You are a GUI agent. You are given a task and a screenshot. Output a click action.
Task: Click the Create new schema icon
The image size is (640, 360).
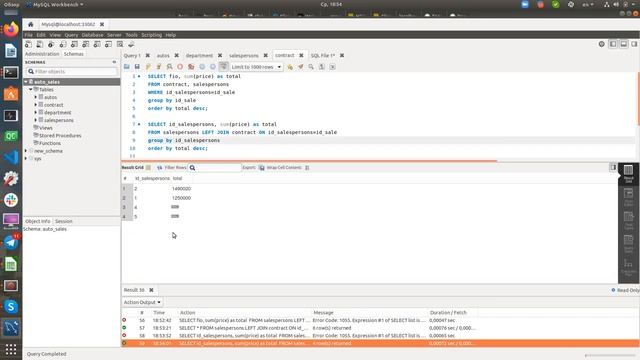(63, 44)
